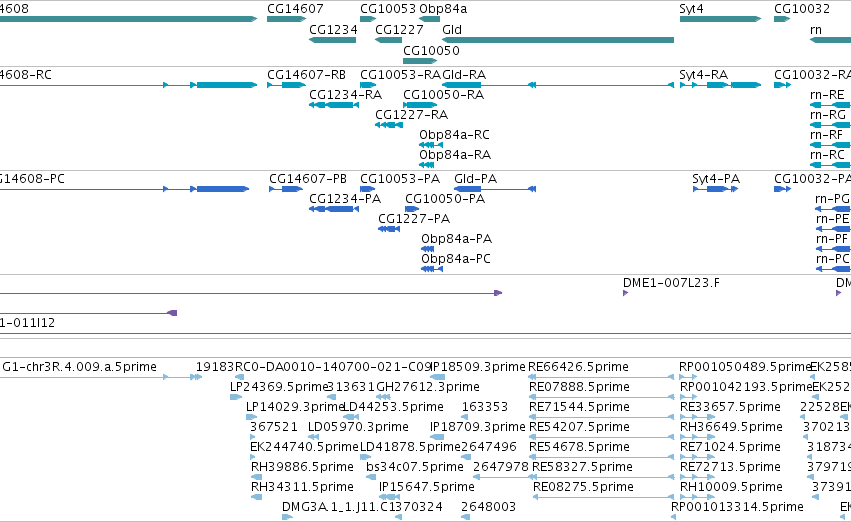Image resolution: width=851 pixels, height=522 pixels.
Task: Select the Obp84a gene label
Action: tap(443, 9)
